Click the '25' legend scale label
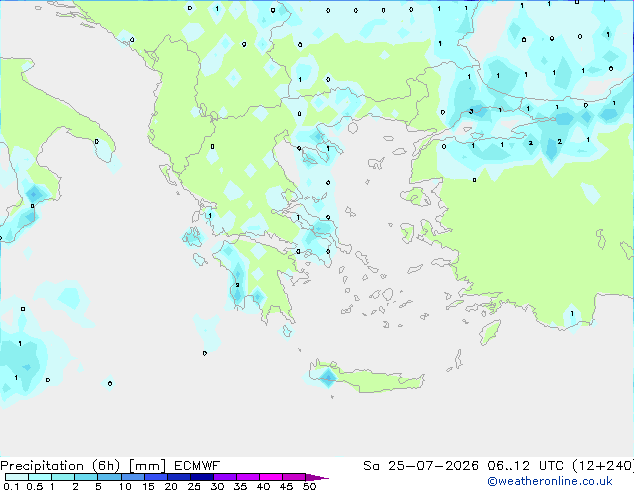The image size is (634, 490). pos(194,486)
